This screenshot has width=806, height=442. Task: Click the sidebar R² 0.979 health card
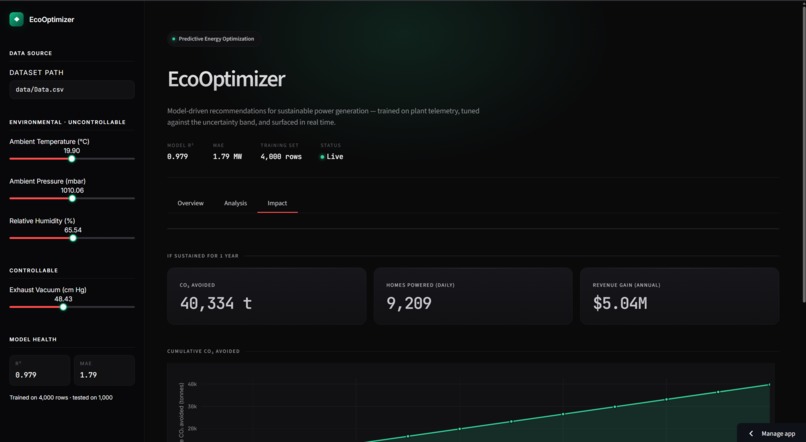(40, 370)
